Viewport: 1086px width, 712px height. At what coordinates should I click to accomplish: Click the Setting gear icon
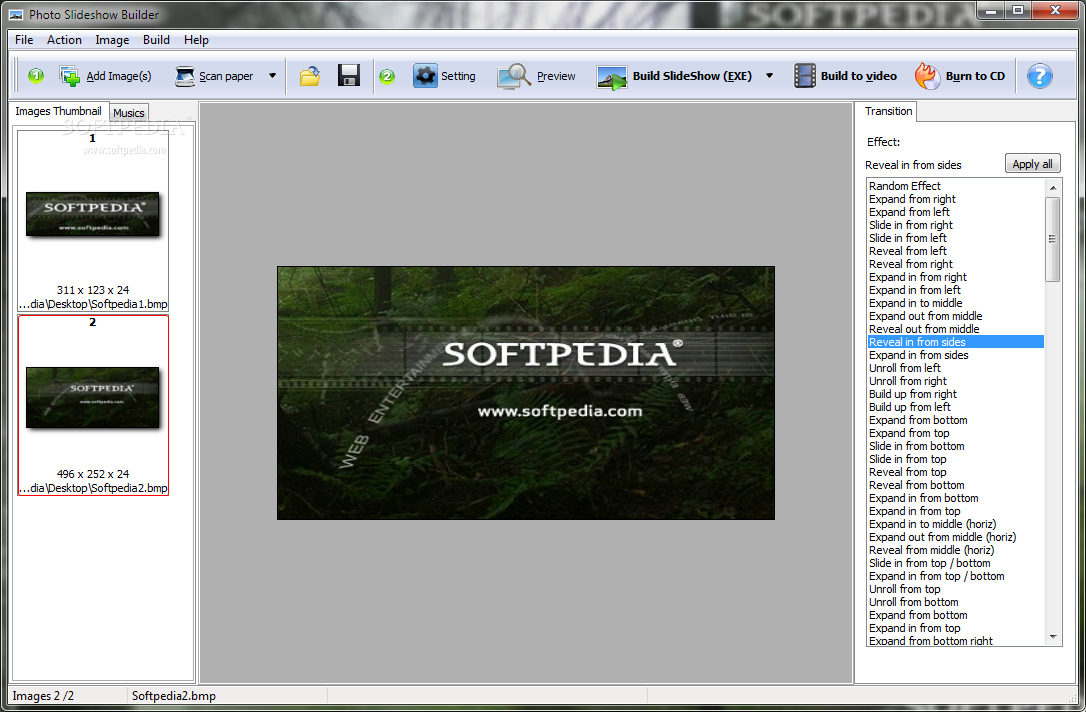(x=425, y=75)
